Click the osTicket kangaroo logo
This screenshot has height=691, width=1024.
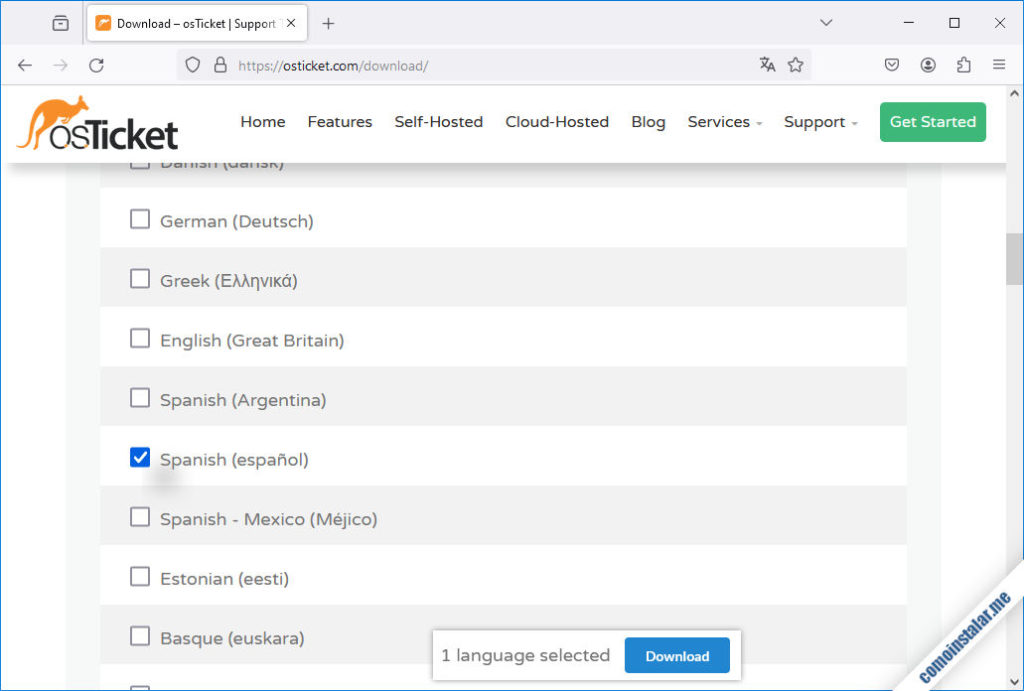pyautogui.click(x=97, y=125)
